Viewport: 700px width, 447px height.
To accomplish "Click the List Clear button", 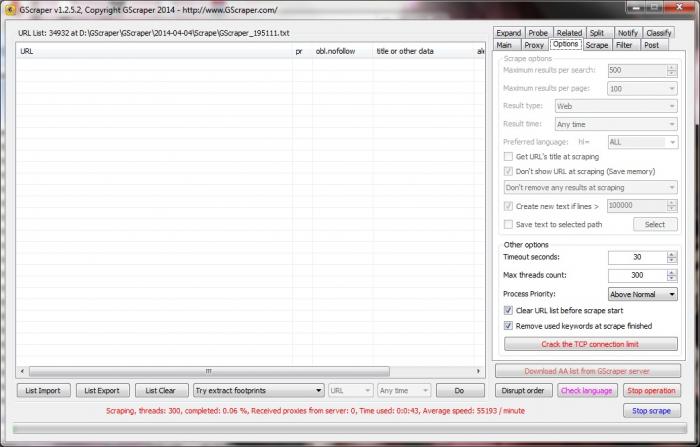I will pyautogui.click(x=161, y=391).
